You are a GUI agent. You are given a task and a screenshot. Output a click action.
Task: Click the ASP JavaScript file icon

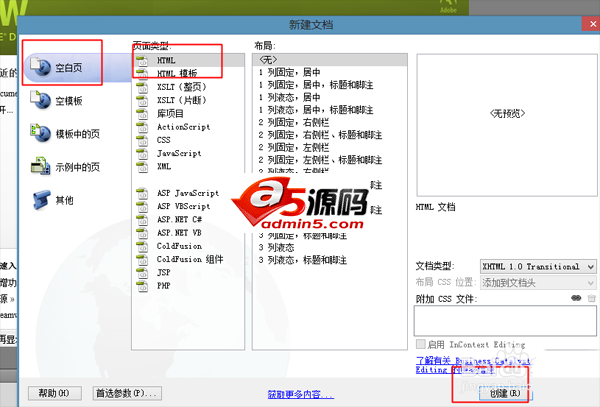(142, 194)
